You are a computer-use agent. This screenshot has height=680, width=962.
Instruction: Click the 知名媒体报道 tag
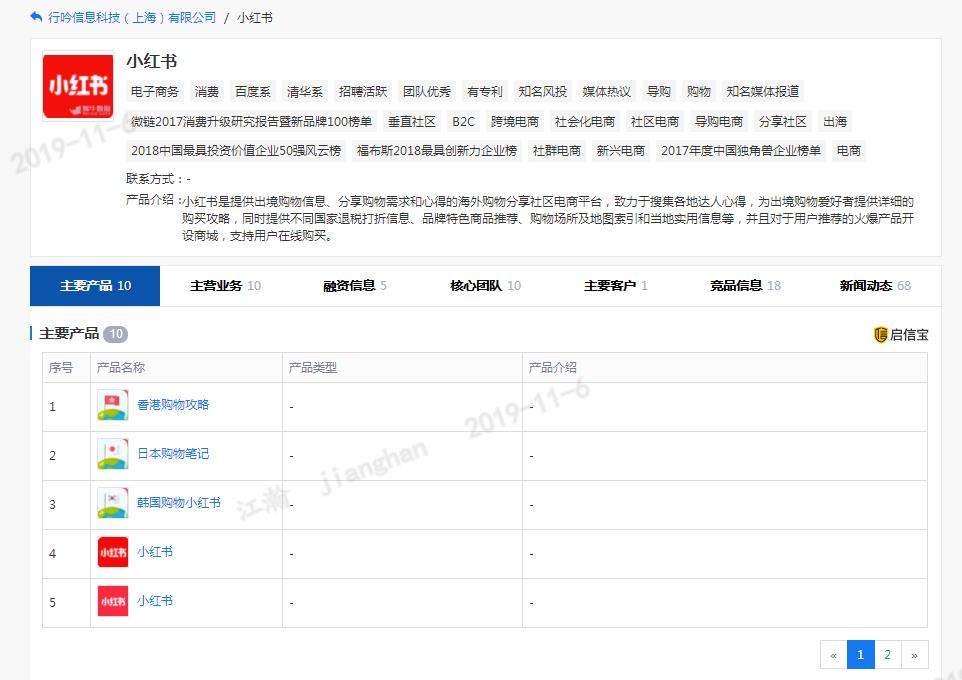click(763, 91)
